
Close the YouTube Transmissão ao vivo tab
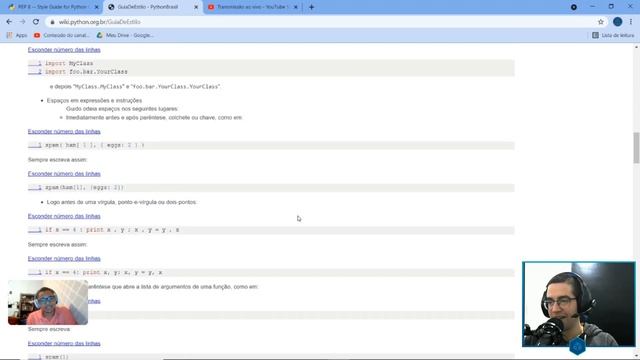point(296,7)
